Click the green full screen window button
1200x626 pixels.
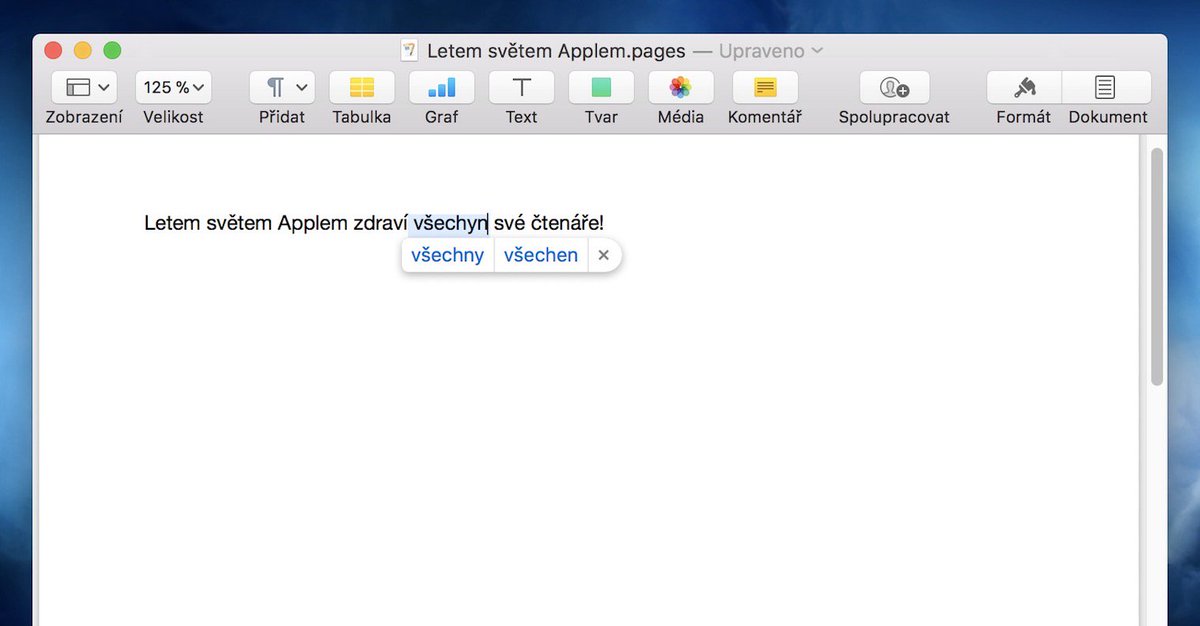(112, 50)
